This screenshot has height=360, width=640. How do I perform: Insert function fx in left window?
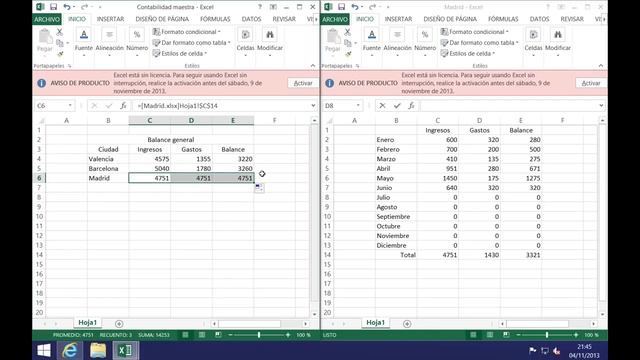tap(123, 106)
